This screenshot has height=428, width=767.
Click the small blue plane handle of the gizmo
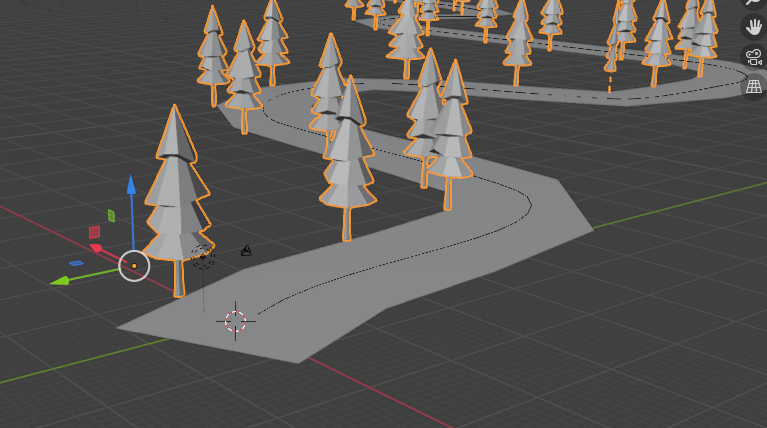click(x=76, y=264)
